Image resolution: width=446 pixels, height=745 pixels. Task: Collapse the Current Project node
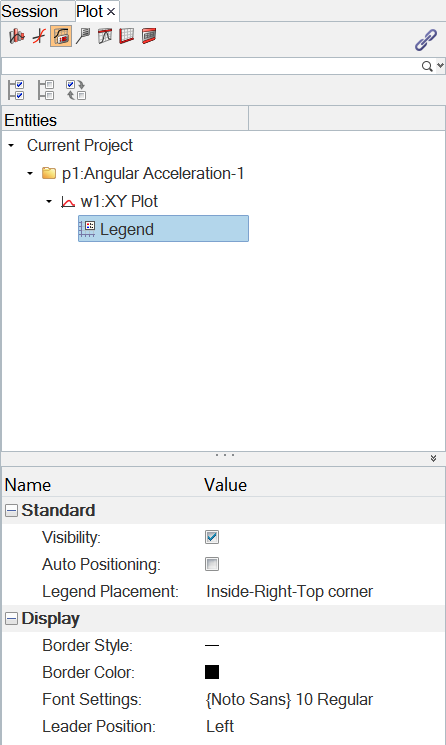[11, 145]
